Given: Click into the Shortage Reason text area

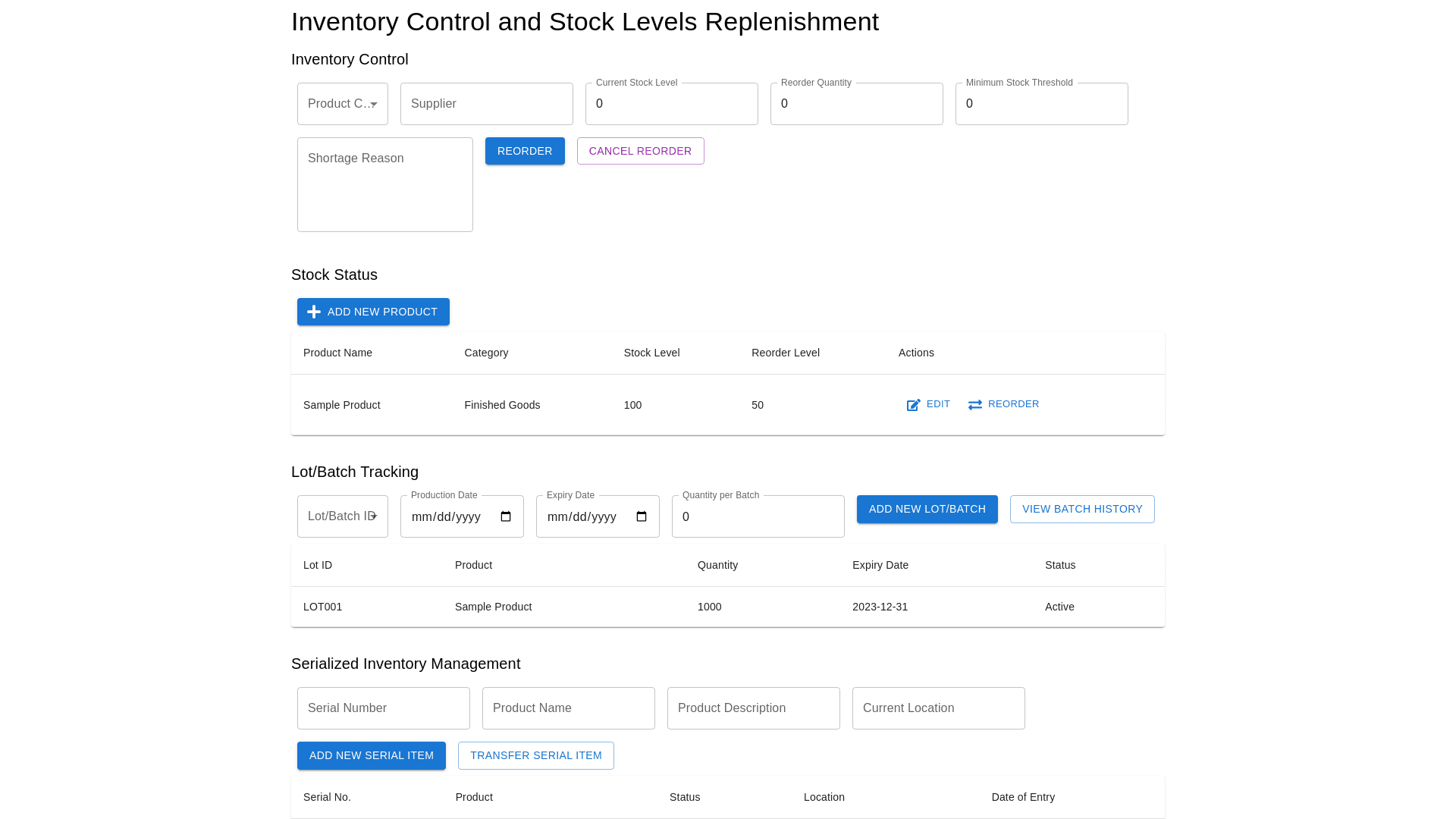Looking at the screenshot, I should tap(384, 184).
